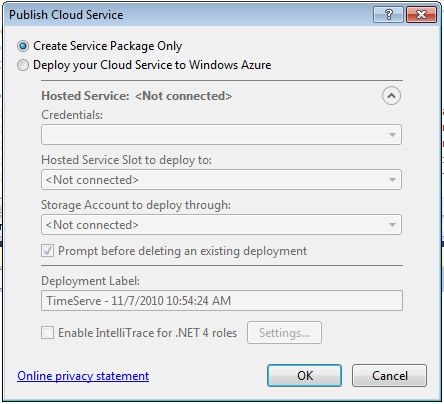Click the Hosted Service: Not connected header text
The height and width of the screenshot is (404, 444).
(137, 96)
